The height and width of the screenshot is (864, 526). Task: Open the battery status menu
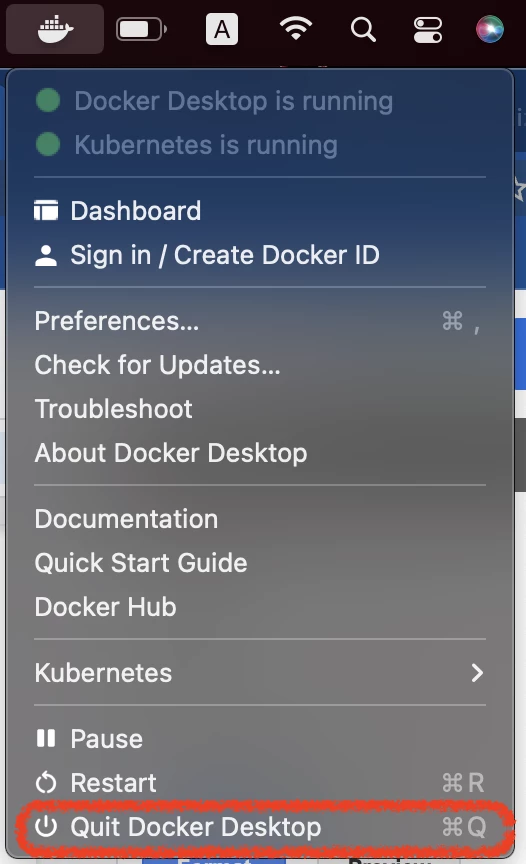point(142,29)
